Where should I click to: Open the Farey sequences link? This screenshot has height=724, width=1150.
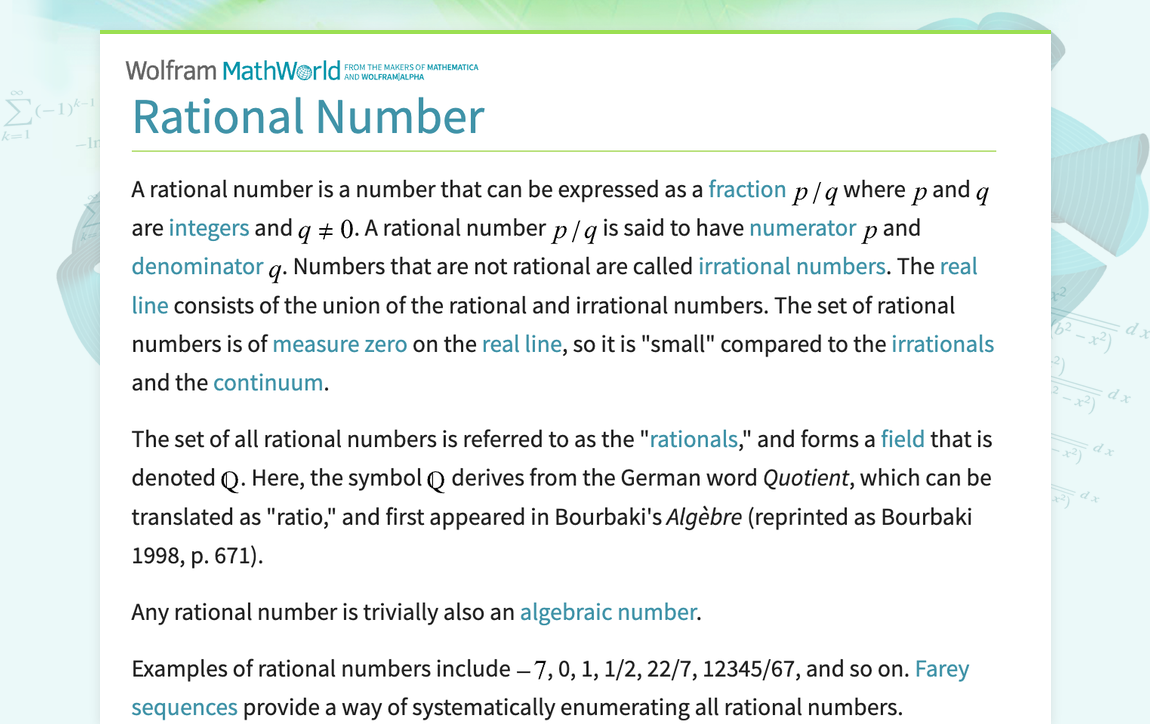click(x=941, y=668)
